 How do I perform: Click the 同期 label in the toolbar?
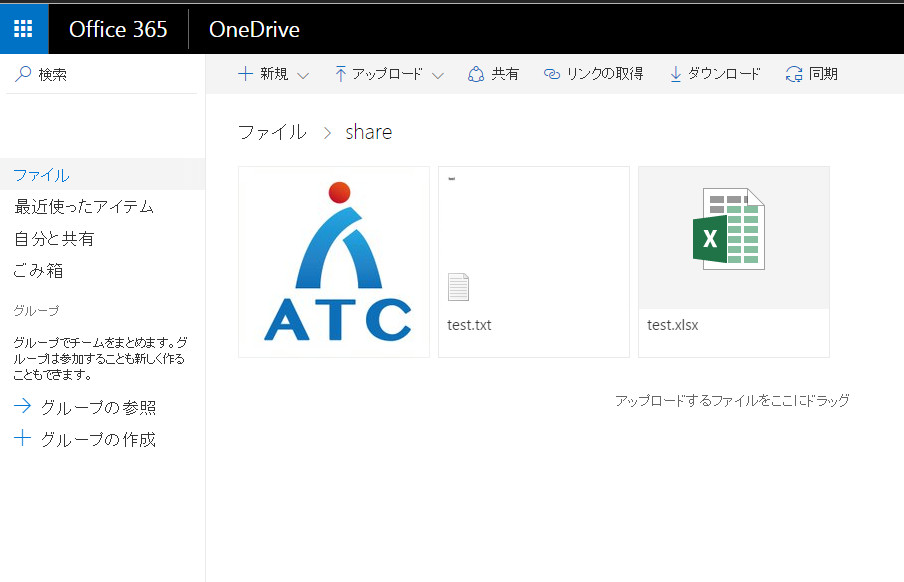coord(823,74)
